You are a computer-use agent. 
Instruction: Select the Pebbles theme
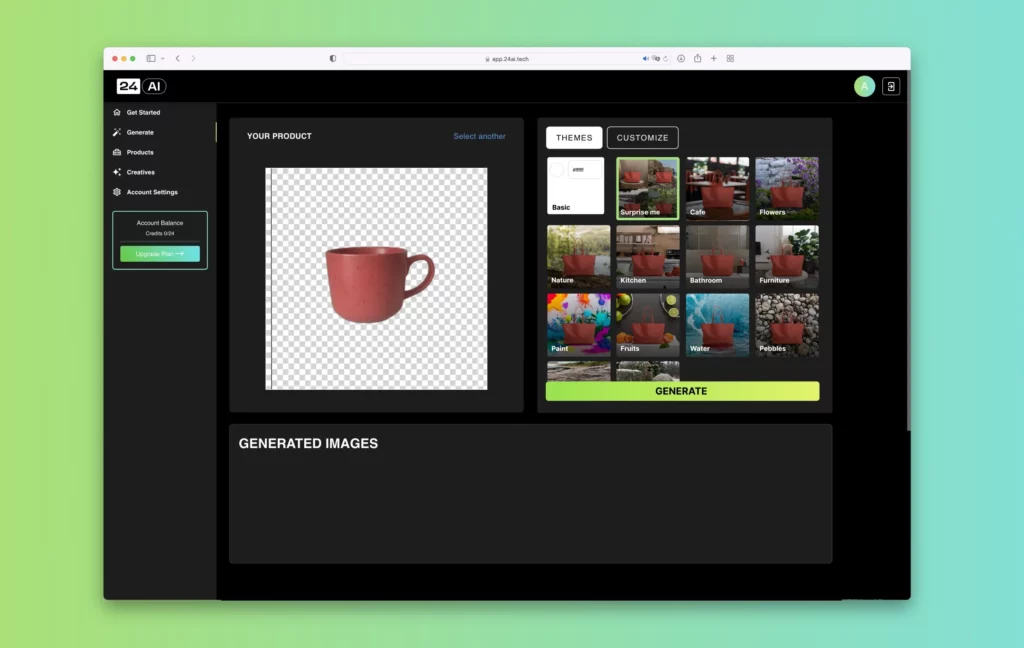(787, 325)
